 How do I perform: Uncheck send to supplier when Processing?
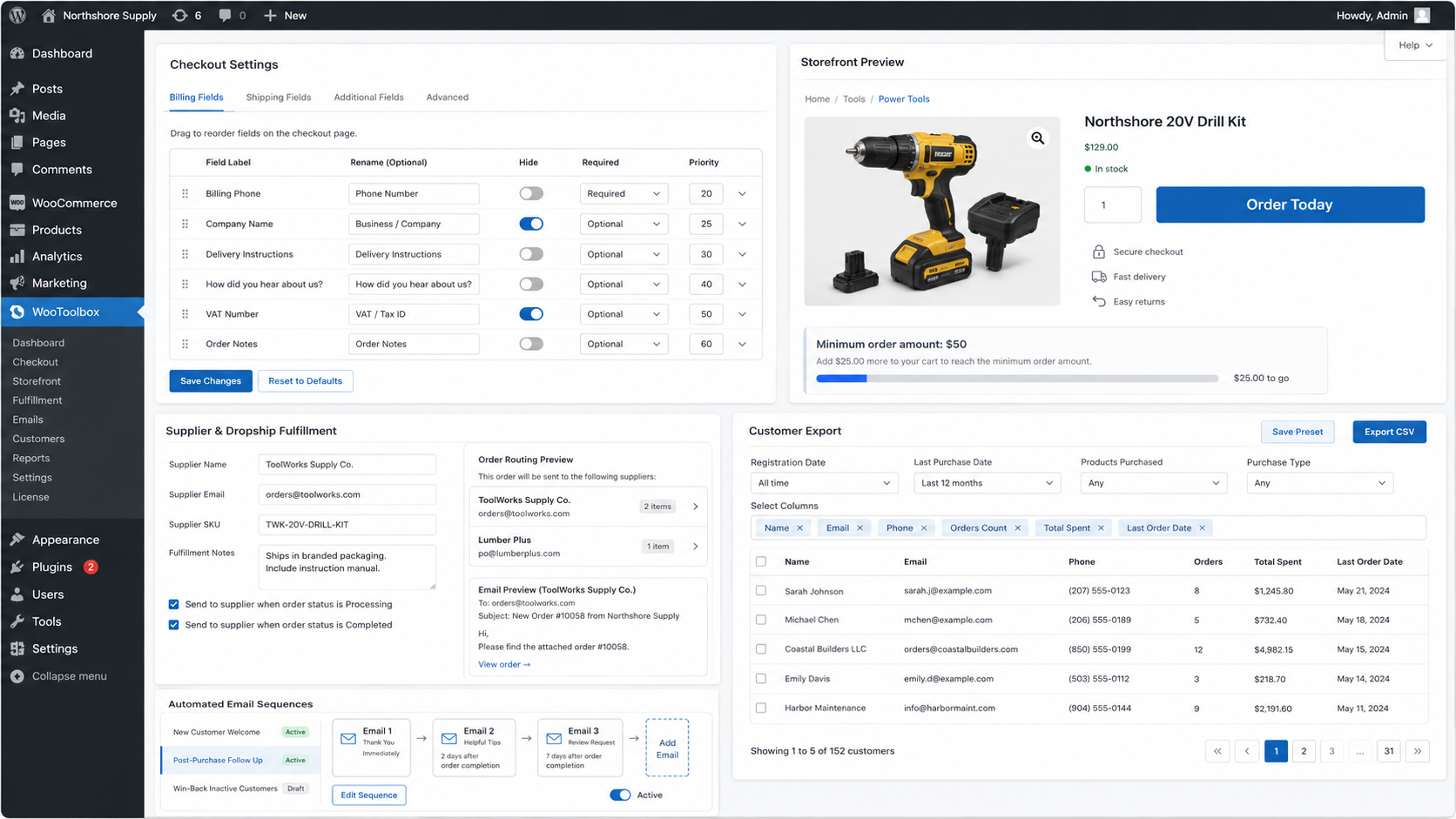173,604
